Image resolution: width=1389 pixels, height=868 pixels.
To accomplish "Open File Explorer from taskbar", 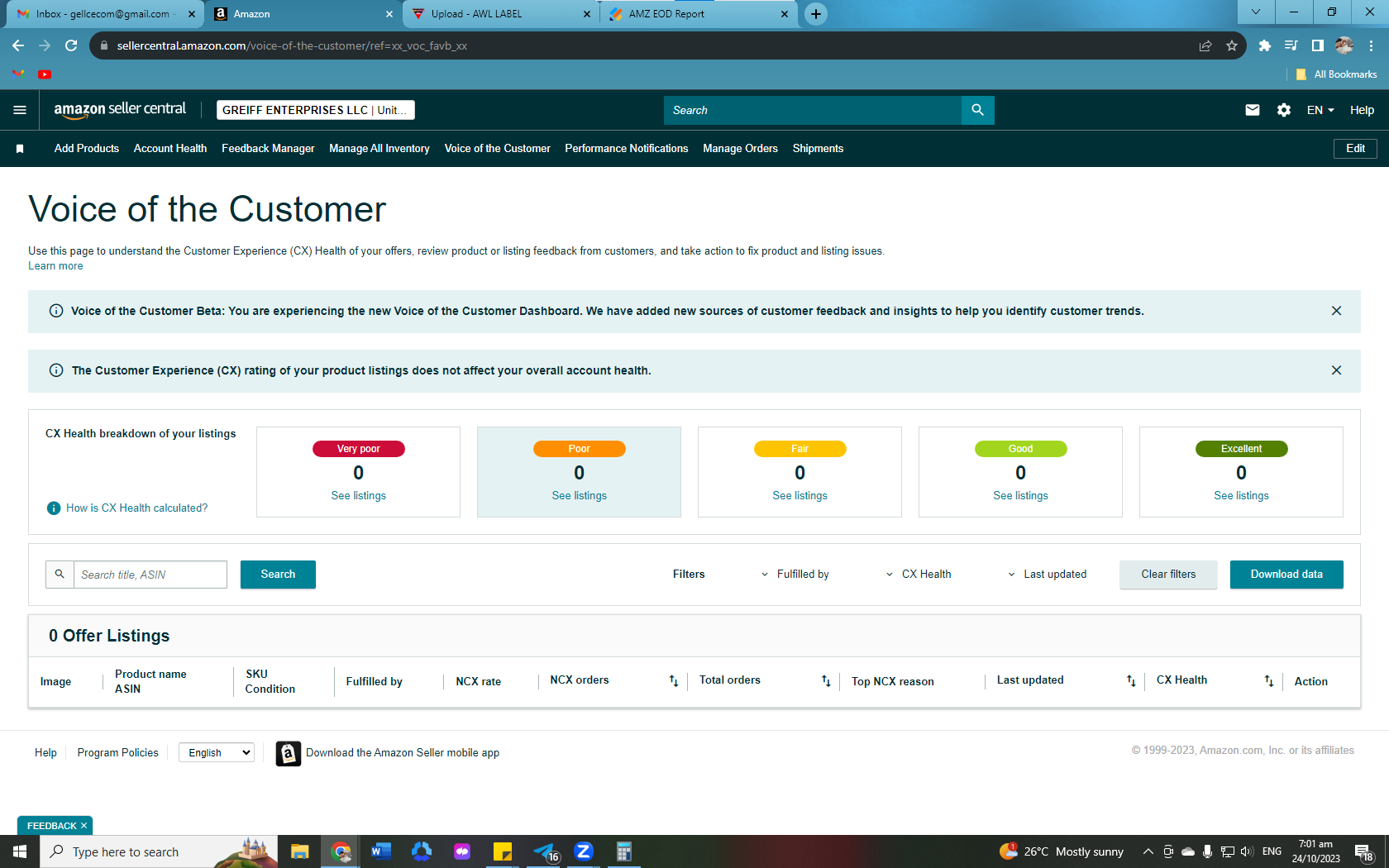I will click(x=299, y=851).
